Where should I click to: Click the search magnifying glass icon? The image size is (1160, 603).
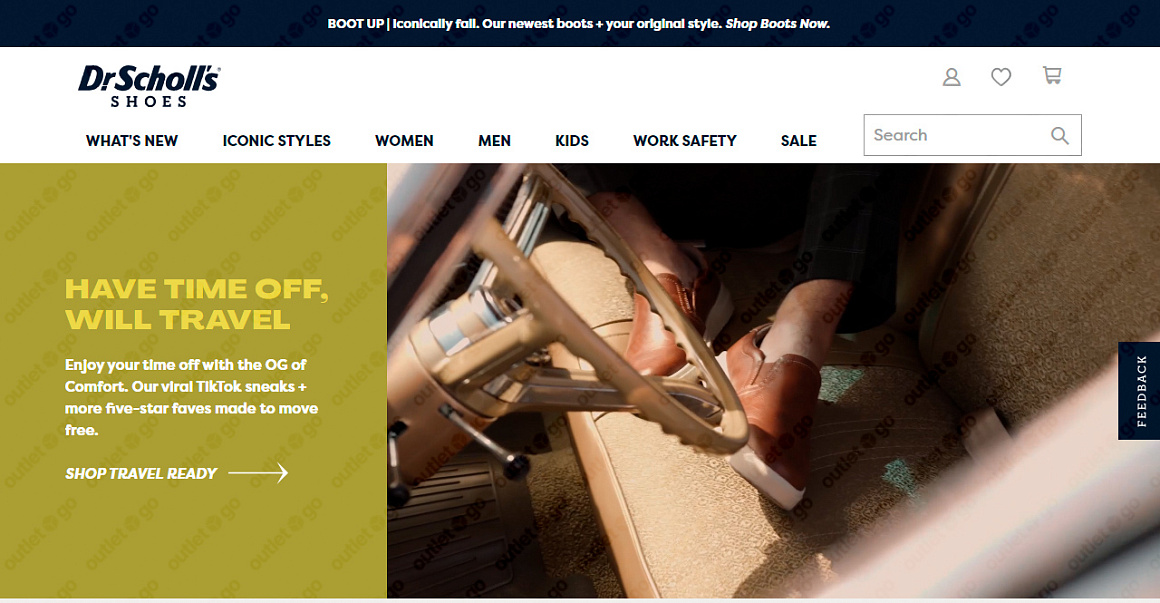click(x=1059, y=135)
